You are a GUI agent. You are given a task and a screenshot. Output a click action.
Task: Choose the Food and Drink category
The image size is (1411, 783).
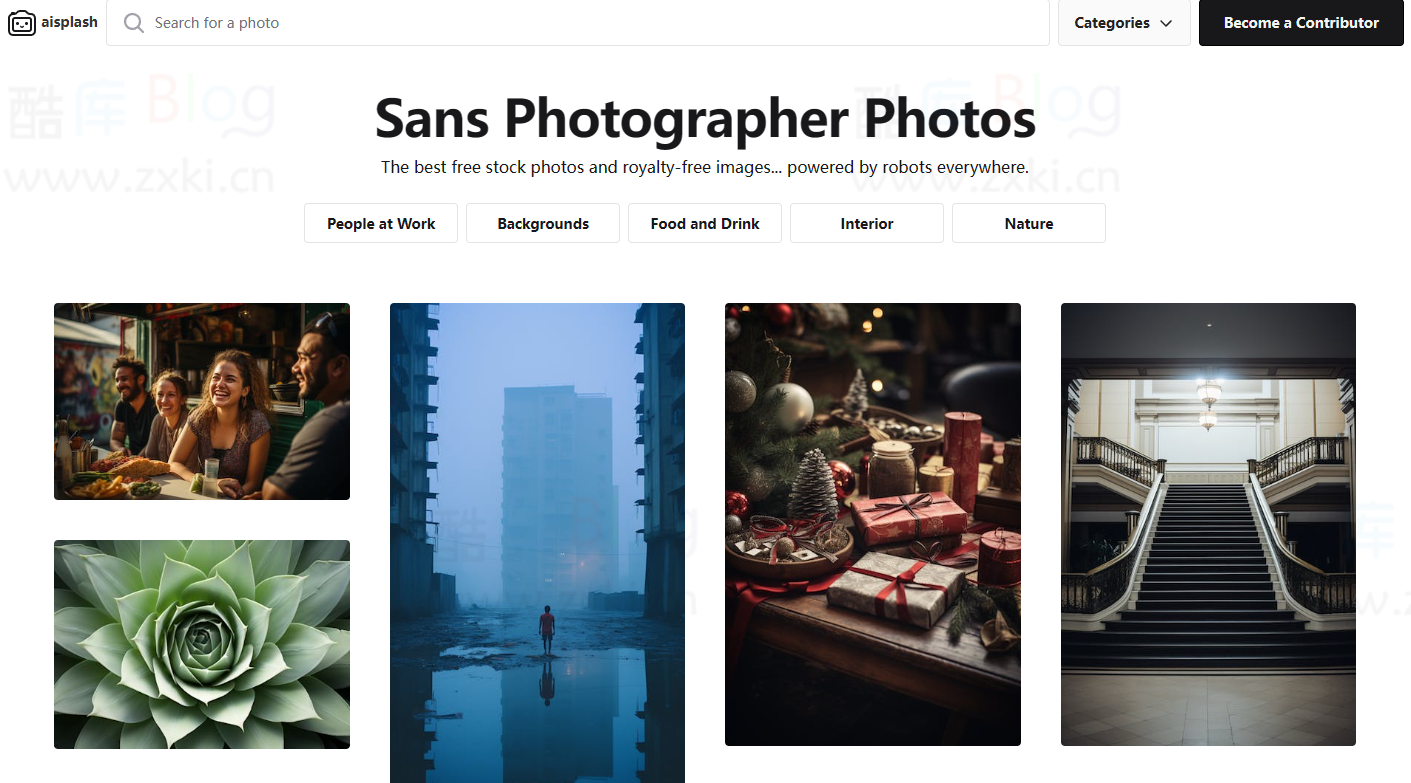tap(705, 223)
